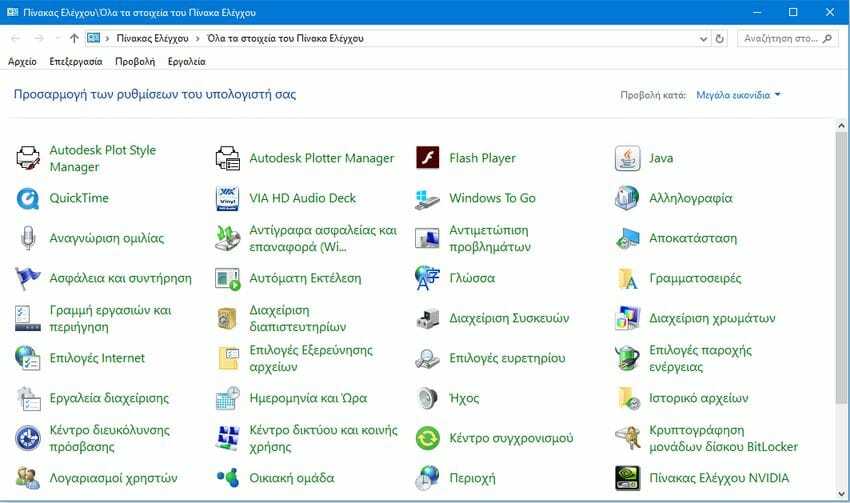Screen dimensions: 850x503
Task: Click the Ήχος text label
Action: click(x=464, y=399)
